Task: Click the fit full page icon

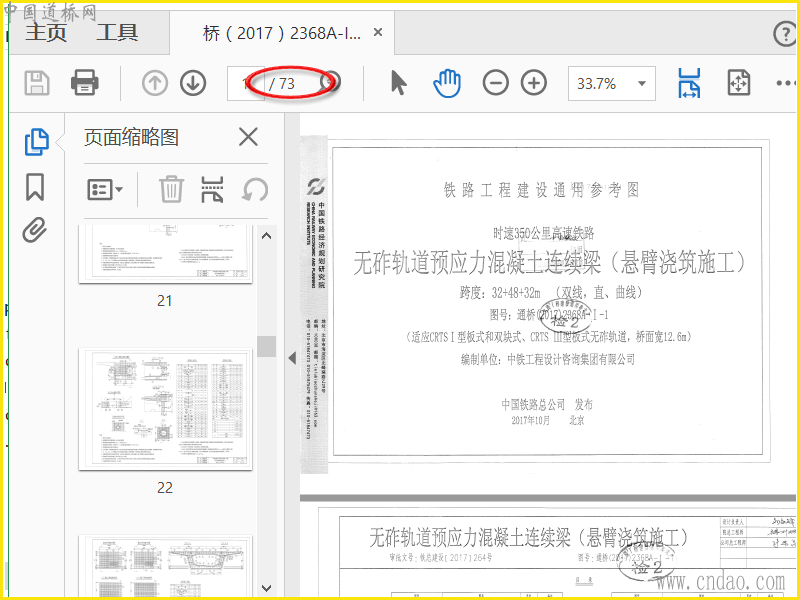Action: [x=739, y=83]
